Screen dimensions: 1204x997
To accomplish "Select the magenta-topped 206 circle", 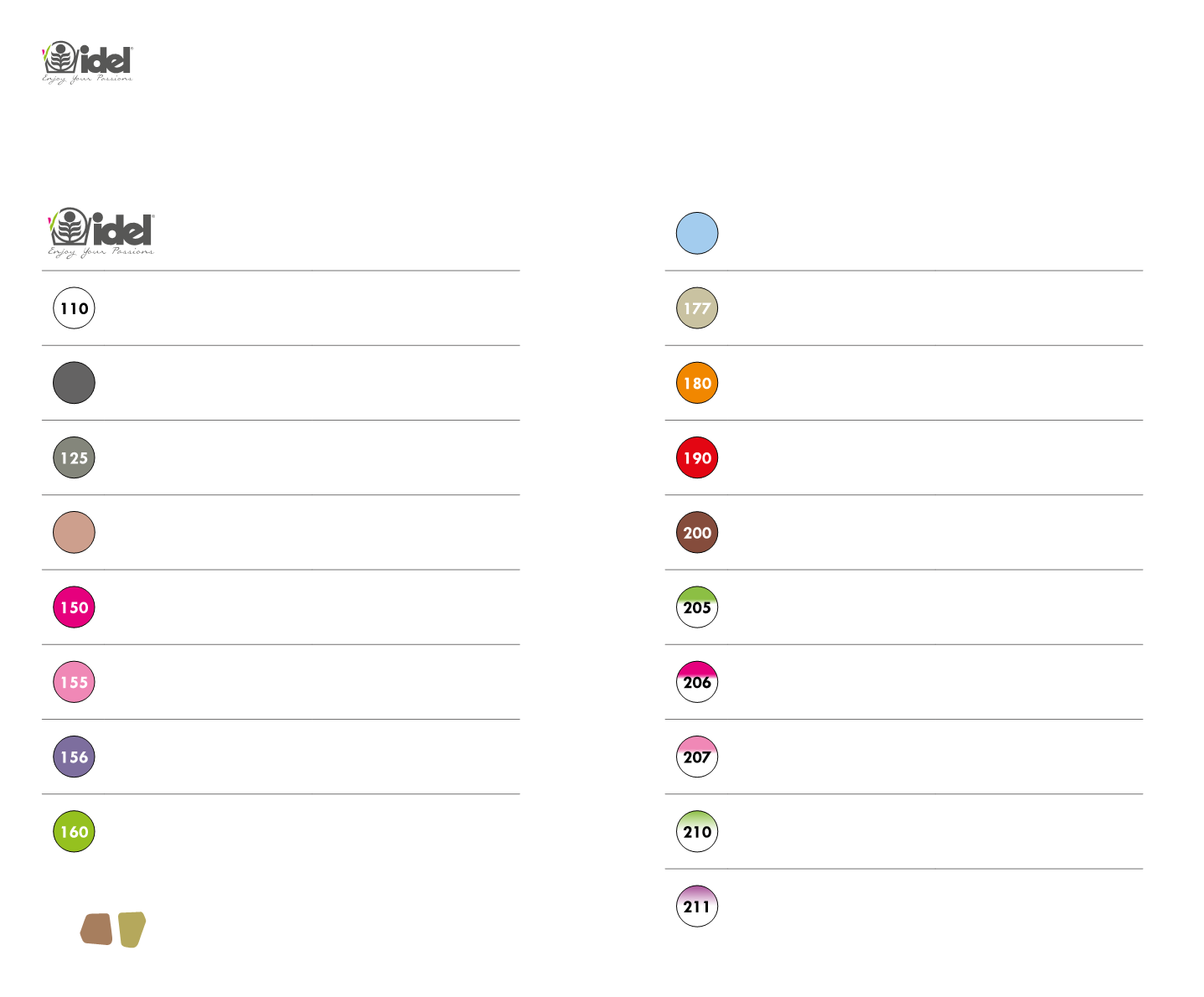I will coord(697,682).
